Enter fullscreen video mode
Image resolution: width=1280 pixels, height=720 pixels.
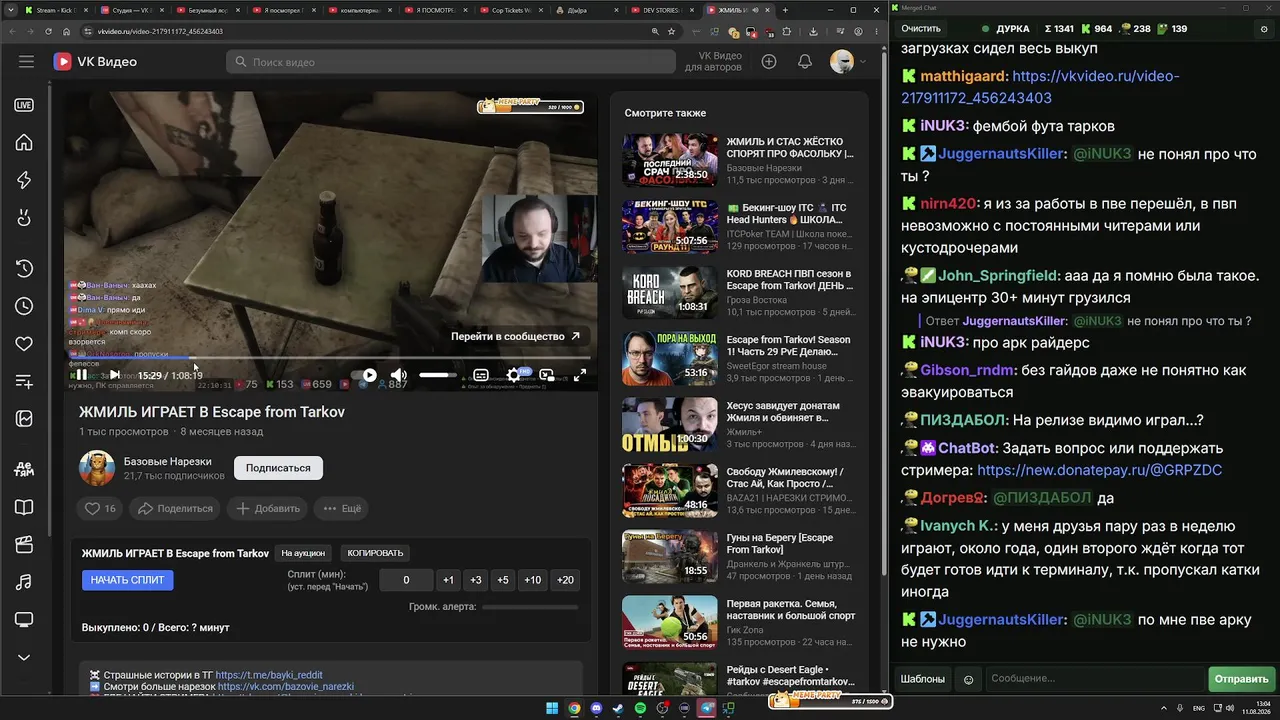click(x=580, y=375)
